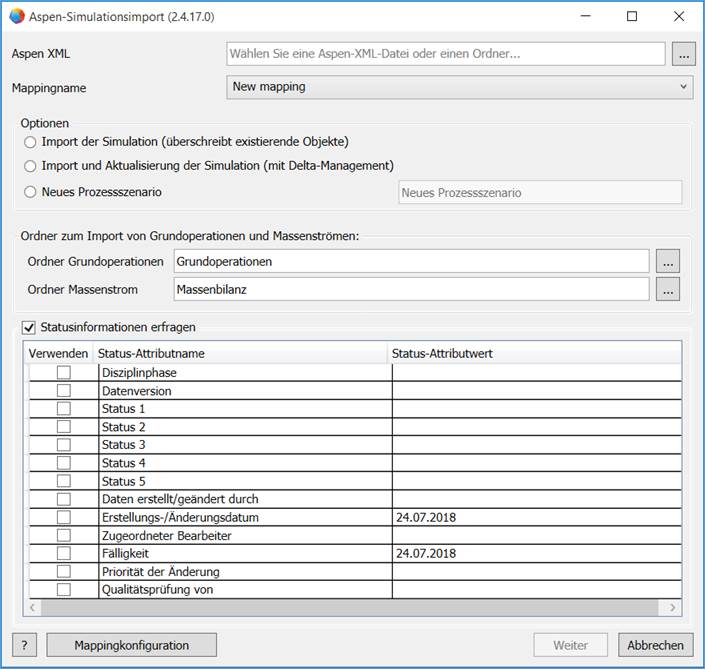
Task: Click the Verwenden column header
Action: (x=58, y=353)
